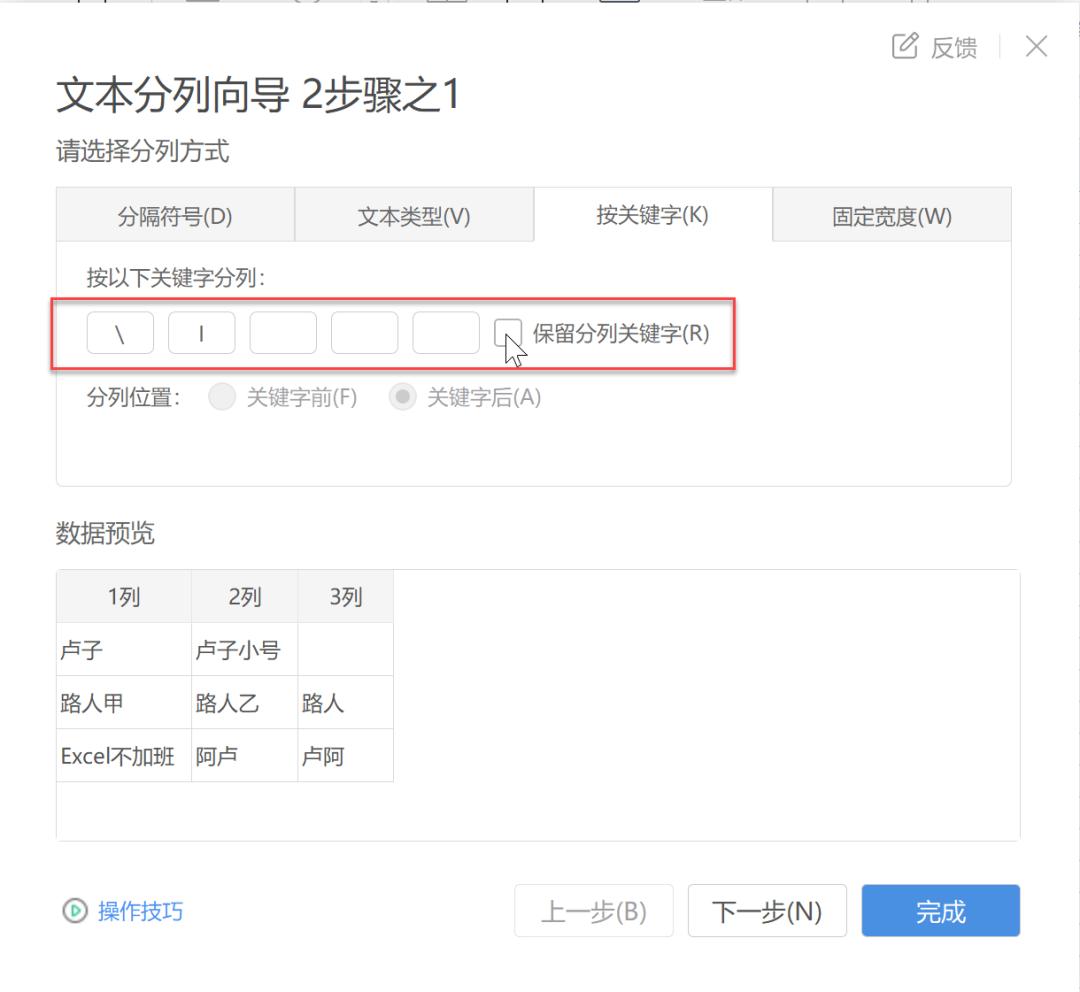Select the 3列 column header in preview

(x=345, y=596)
